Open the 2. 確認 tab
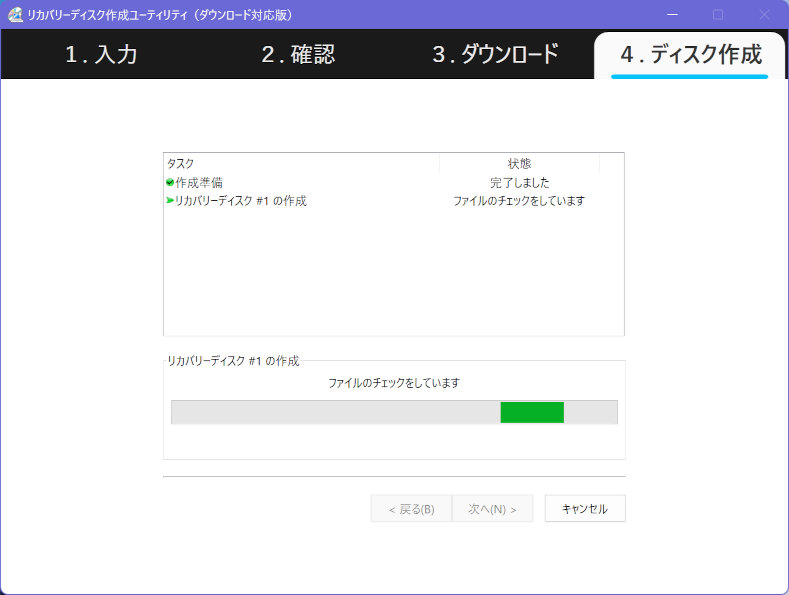This screenshot has height=595, width=789. pos(298,54)
